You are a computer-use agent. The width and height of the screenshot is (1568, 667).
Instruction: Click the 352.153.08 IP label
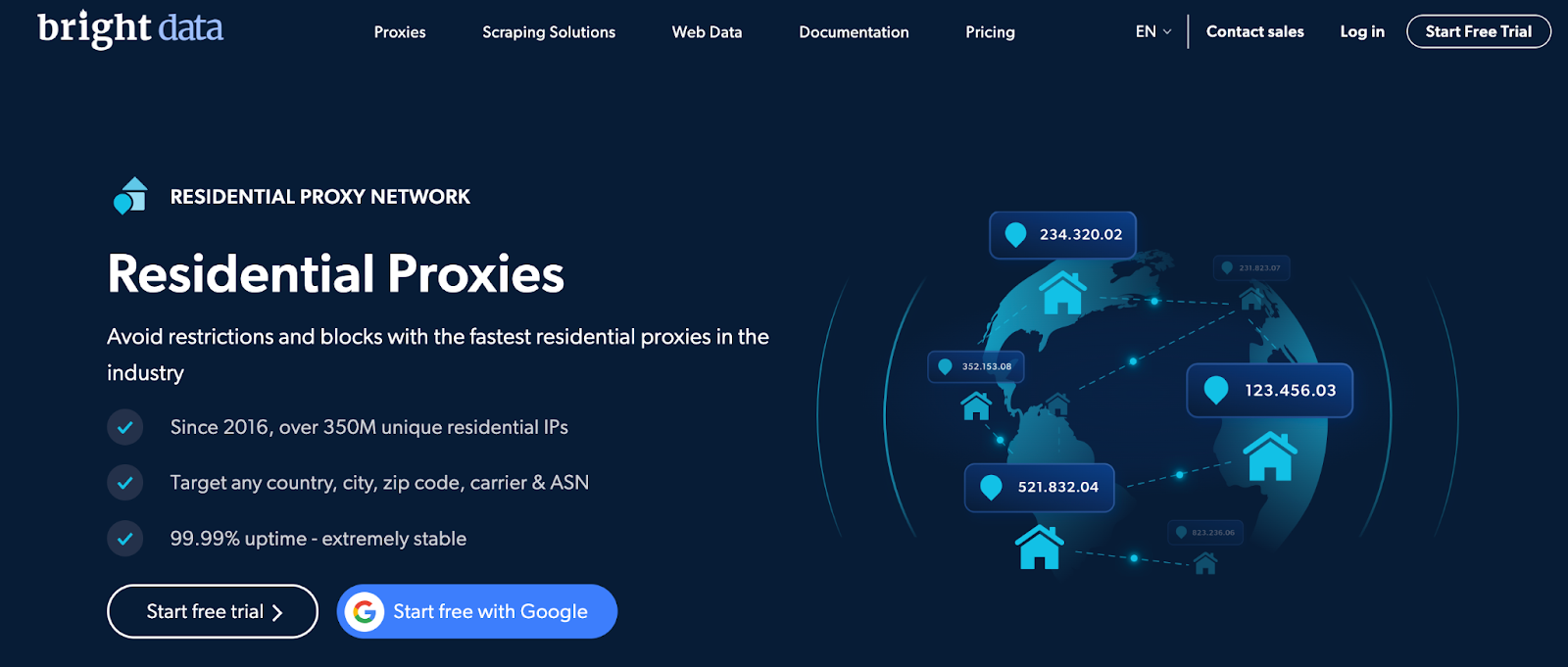click(976, 366)
